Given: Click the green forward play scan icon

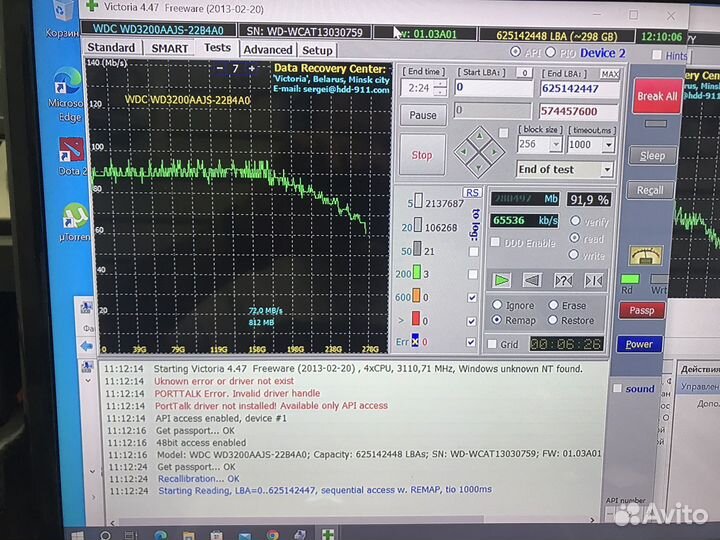Looking at the screenshot, I should point(501,280).
